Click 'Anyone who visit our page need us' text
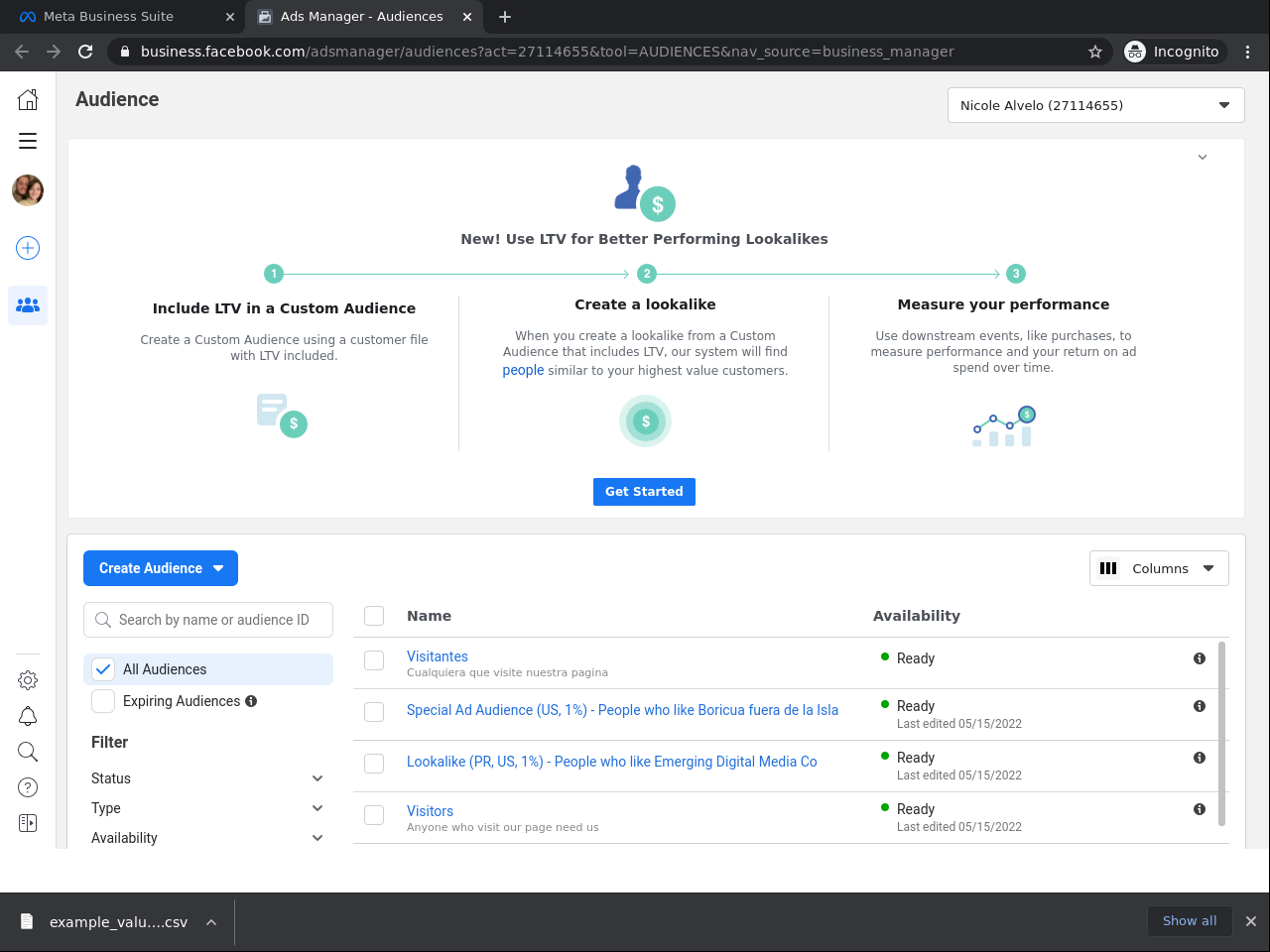Screen dimensions: 1270x952 [503, 827]
